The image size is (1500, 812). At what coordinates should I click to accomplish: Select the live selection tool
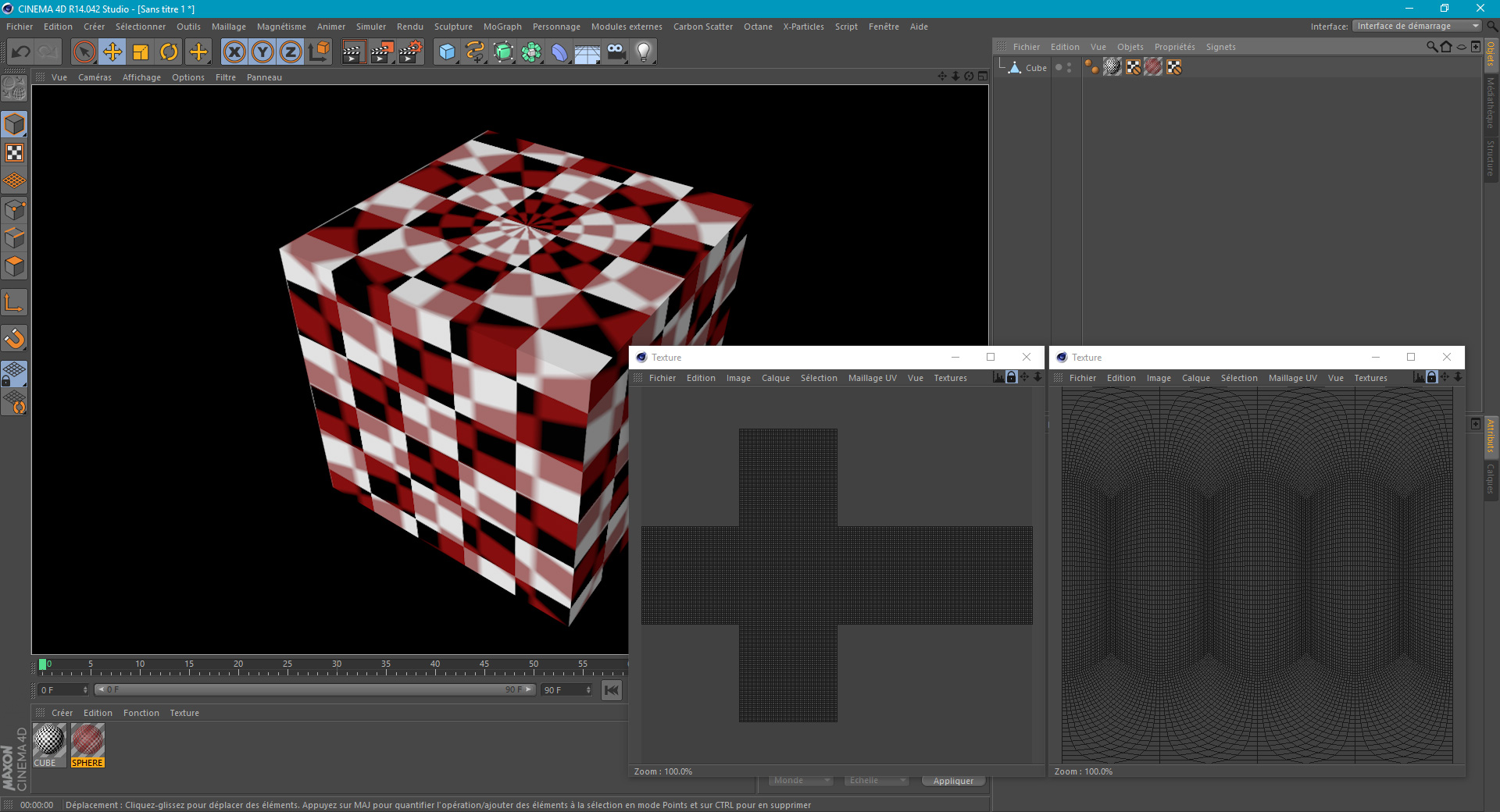click(84, 52)
